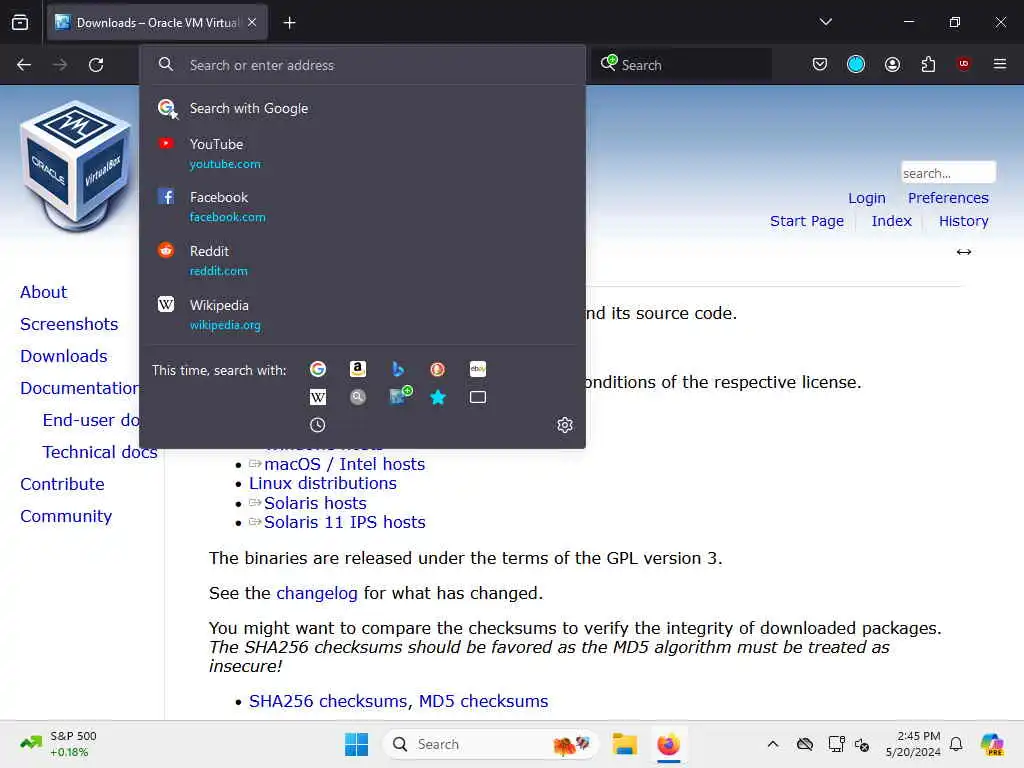
Task: Search bookmarks using the star icon
Action: tap(438, 397)
